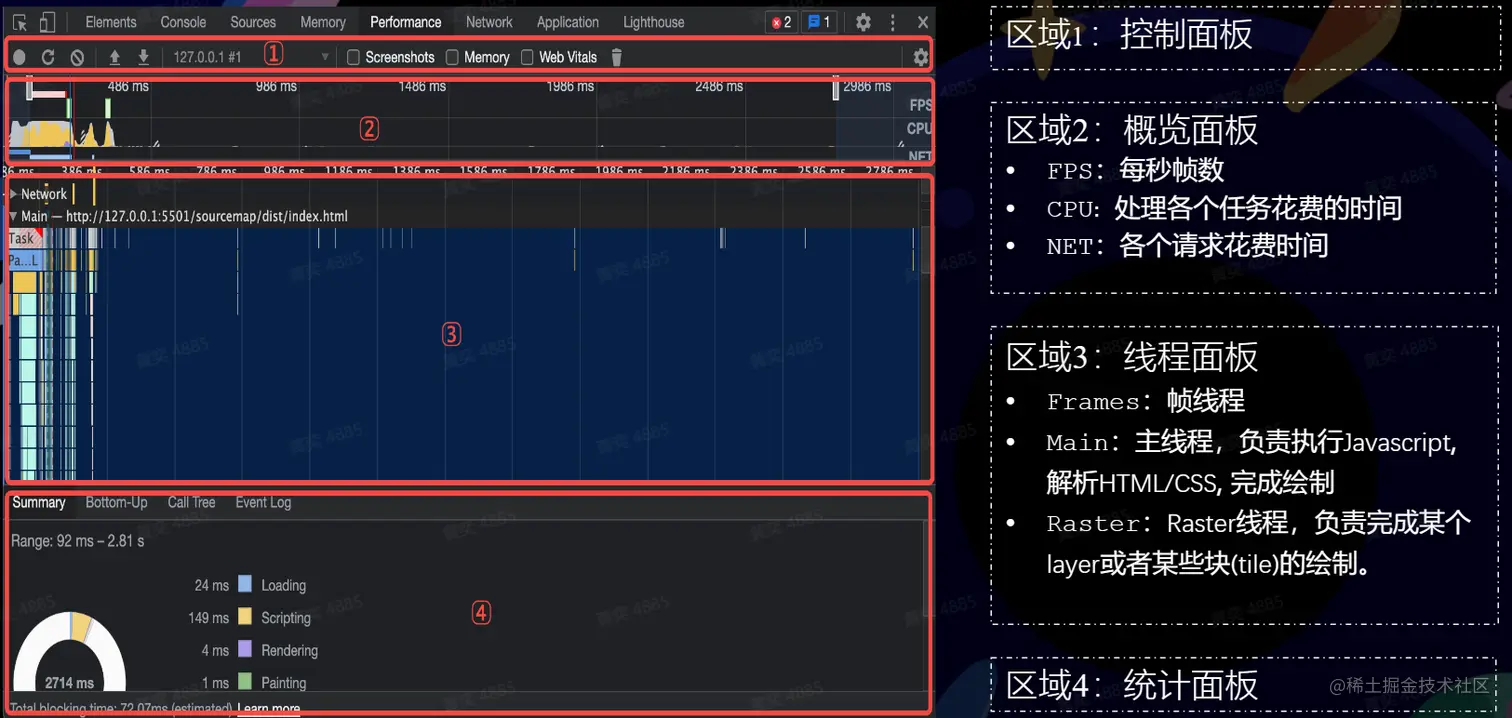This screenshot has height=718, width=1512.
Task: Select the Summary tab
Action: (x=39, y=502)
